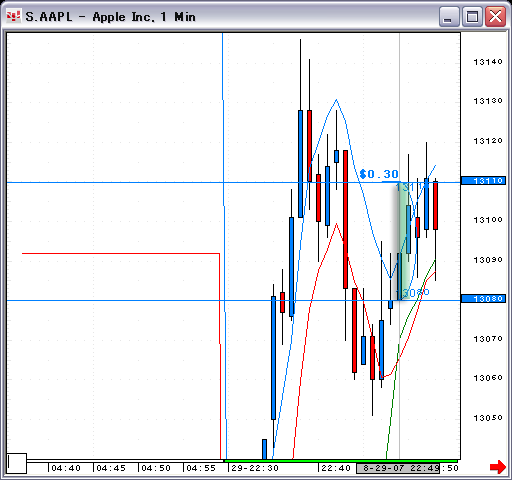512x480 pixels.
Task: Click the $0.30 measurement label
Action: coord(379,174)
